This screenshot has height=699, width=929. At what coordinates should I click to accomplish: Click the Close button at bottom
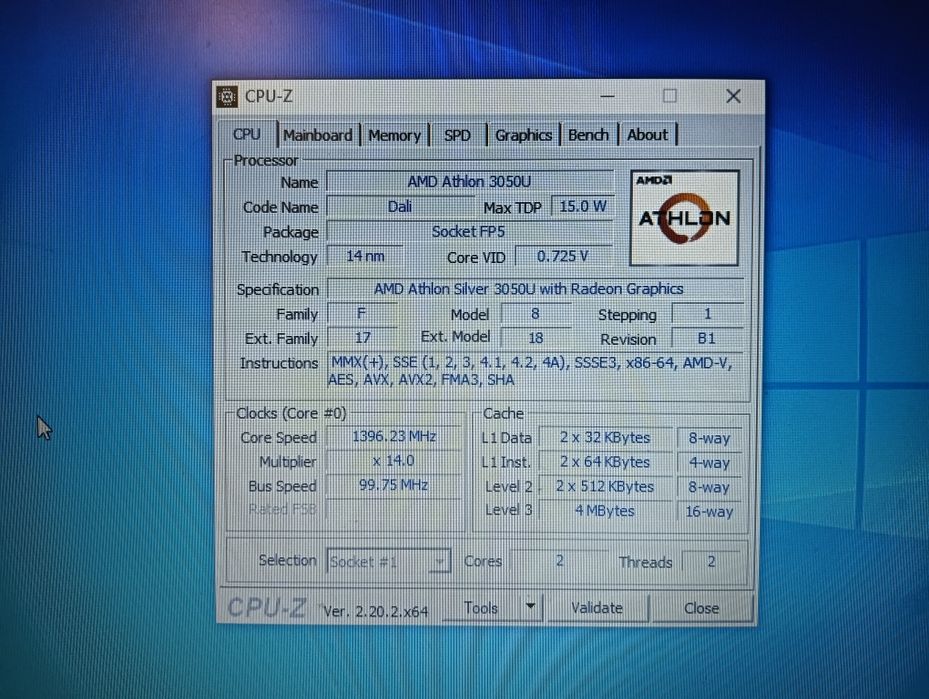point(701,608)
